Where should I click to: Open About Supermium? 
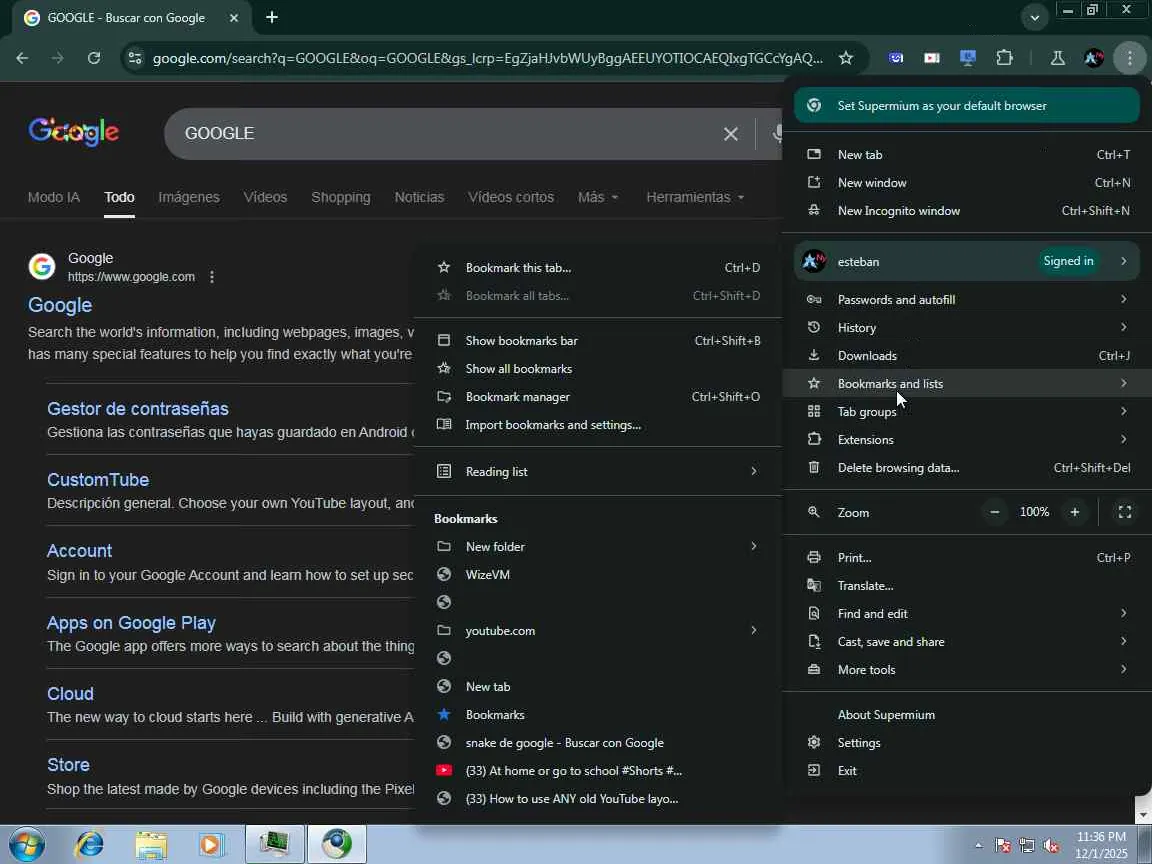click(x=968, y=715)
